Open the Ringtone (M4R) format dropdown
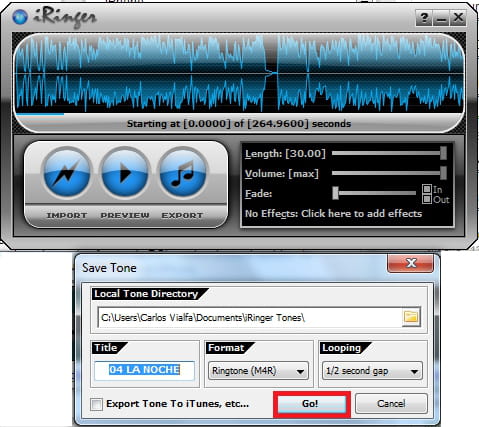 point(258,371)
